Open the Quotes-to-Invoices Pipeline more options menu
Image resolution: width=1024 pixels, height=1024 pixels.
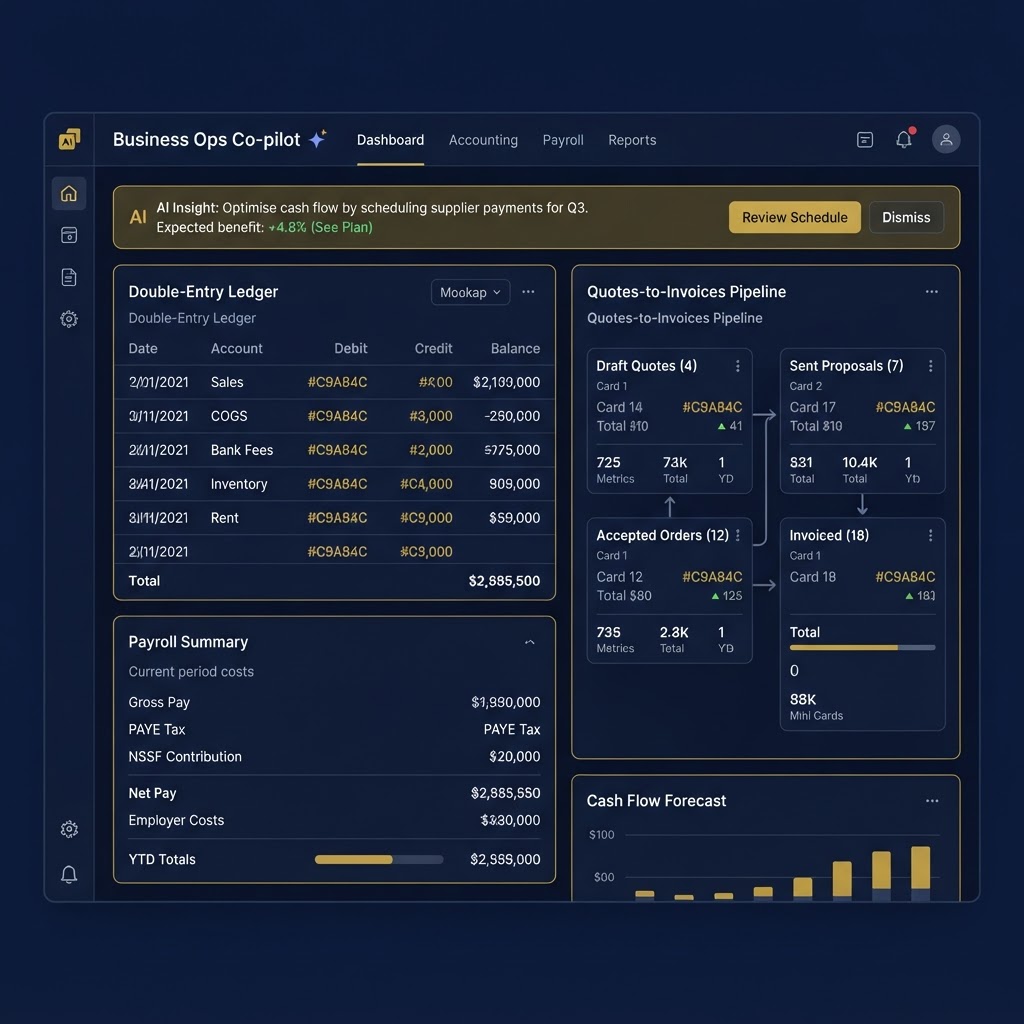(931, 292)
